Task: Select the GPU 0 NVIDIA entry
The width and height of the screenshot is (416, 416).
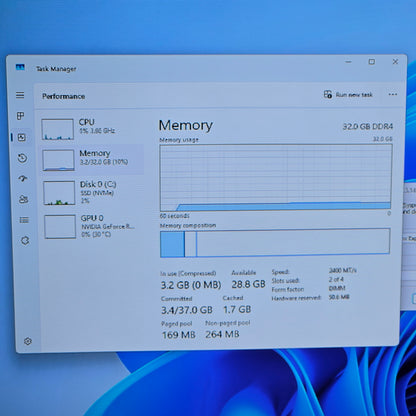Action: (94, 226)
